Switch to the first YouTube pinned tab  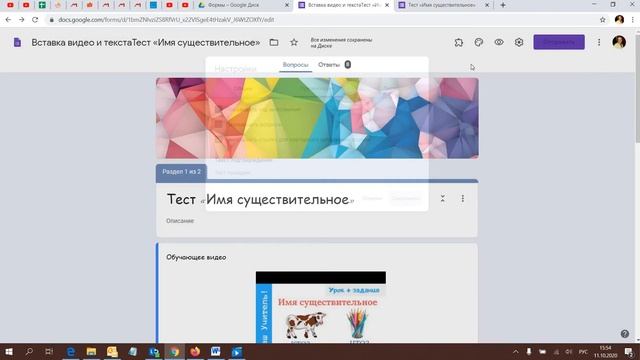10,5
